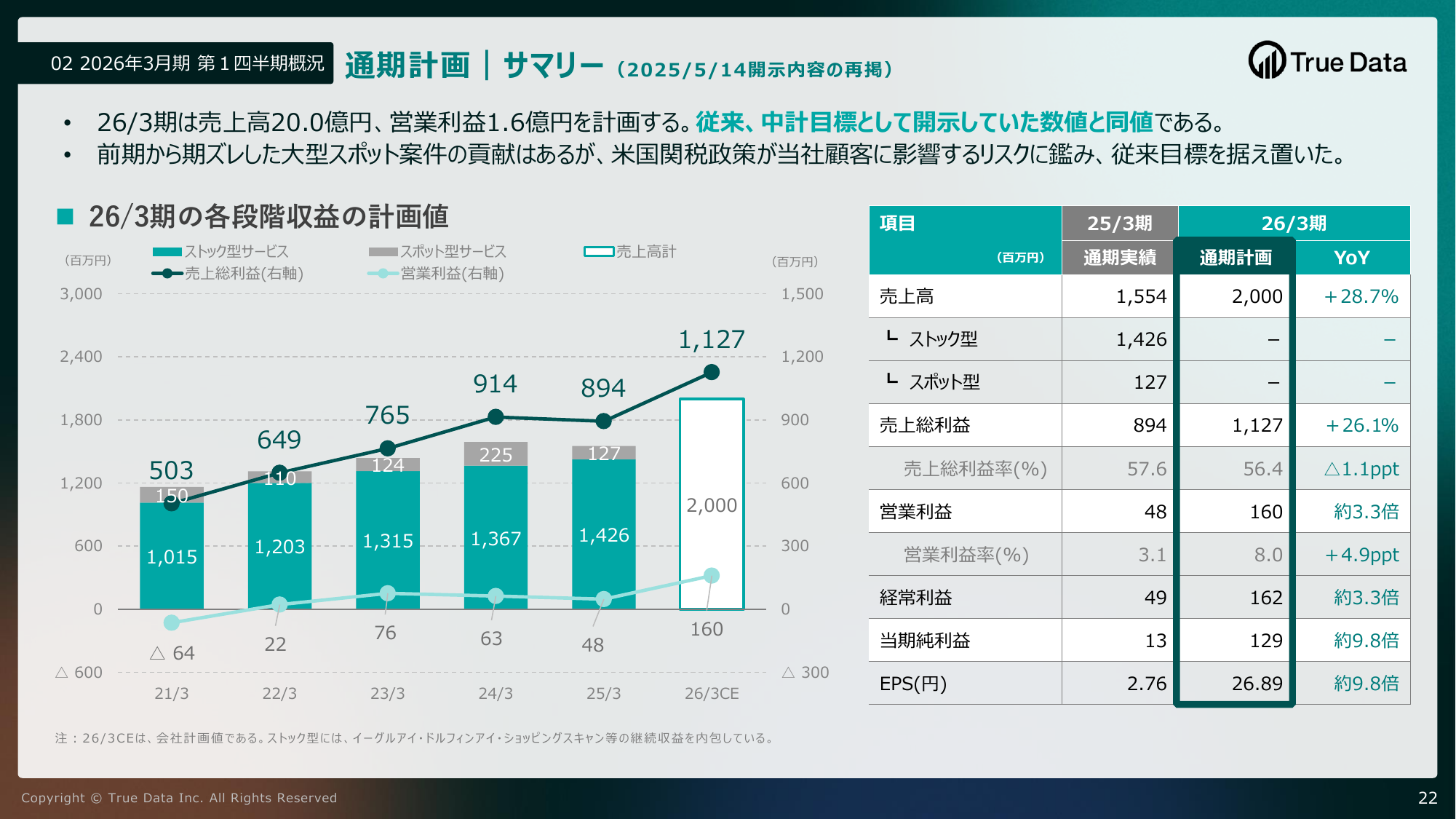This screenshot has width=1456, height=819.
Task: Click the 通期計画 サマリー slide title
Action: click(474, 65)
